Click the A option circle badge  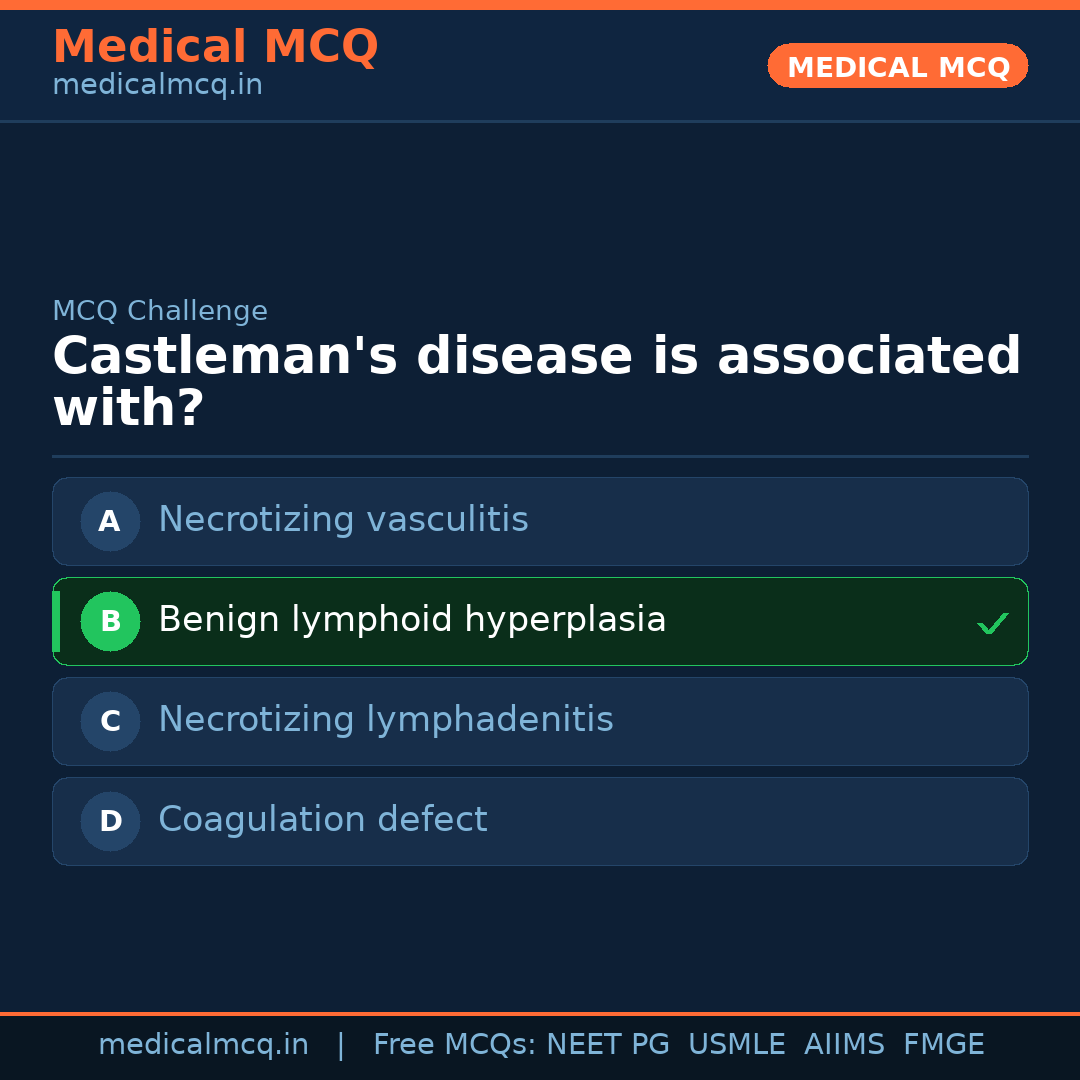click(110, 521)
